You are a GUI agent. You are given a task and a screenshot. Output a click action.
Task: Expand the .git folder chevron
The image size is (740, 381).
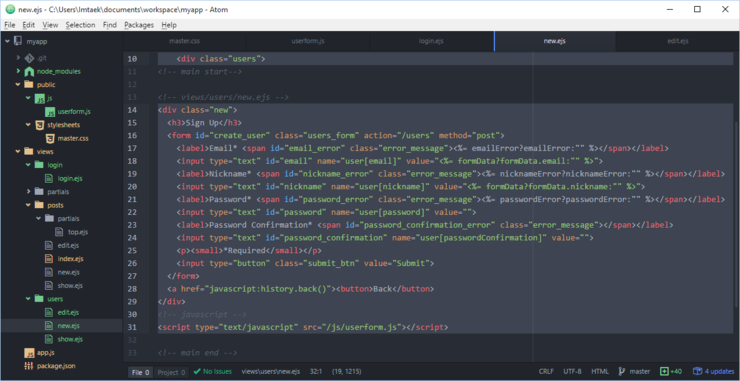(x=18, y=58)
